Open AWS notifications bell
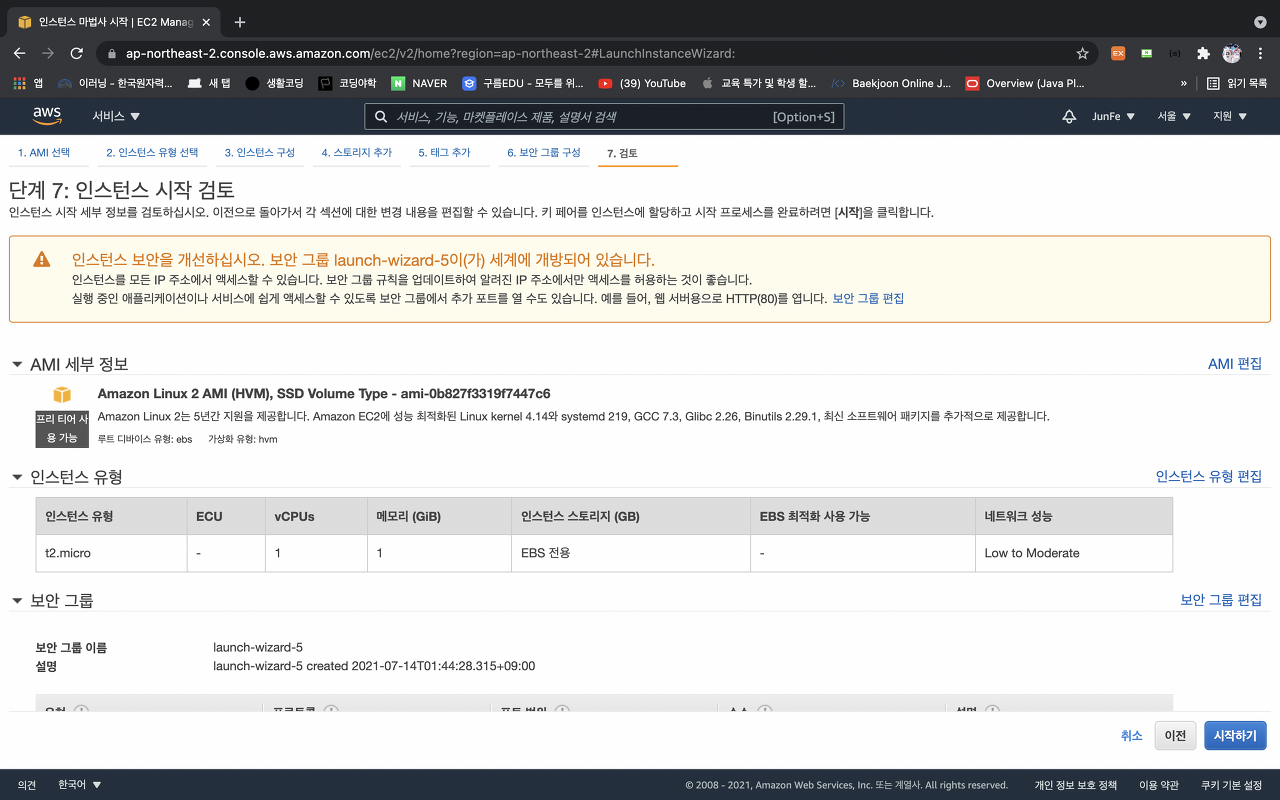 pos(1069,116)
